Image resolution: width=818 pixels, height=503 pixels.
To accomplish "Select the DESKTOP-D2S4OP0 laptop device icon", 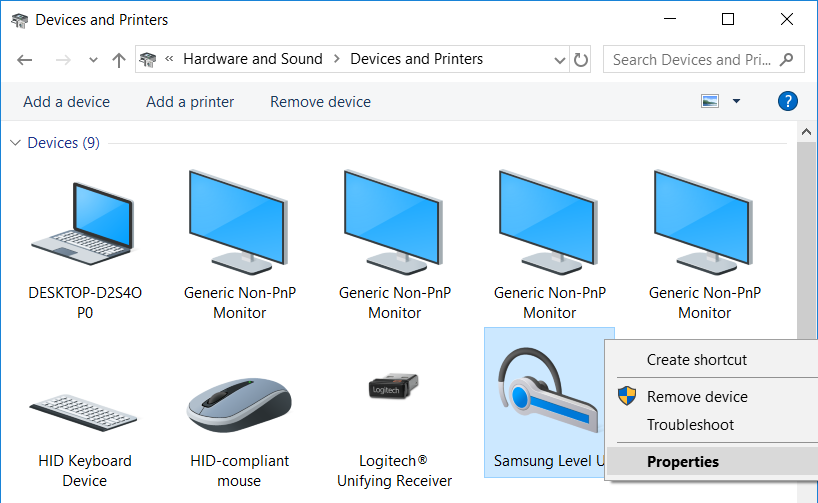I will [83, 223].
